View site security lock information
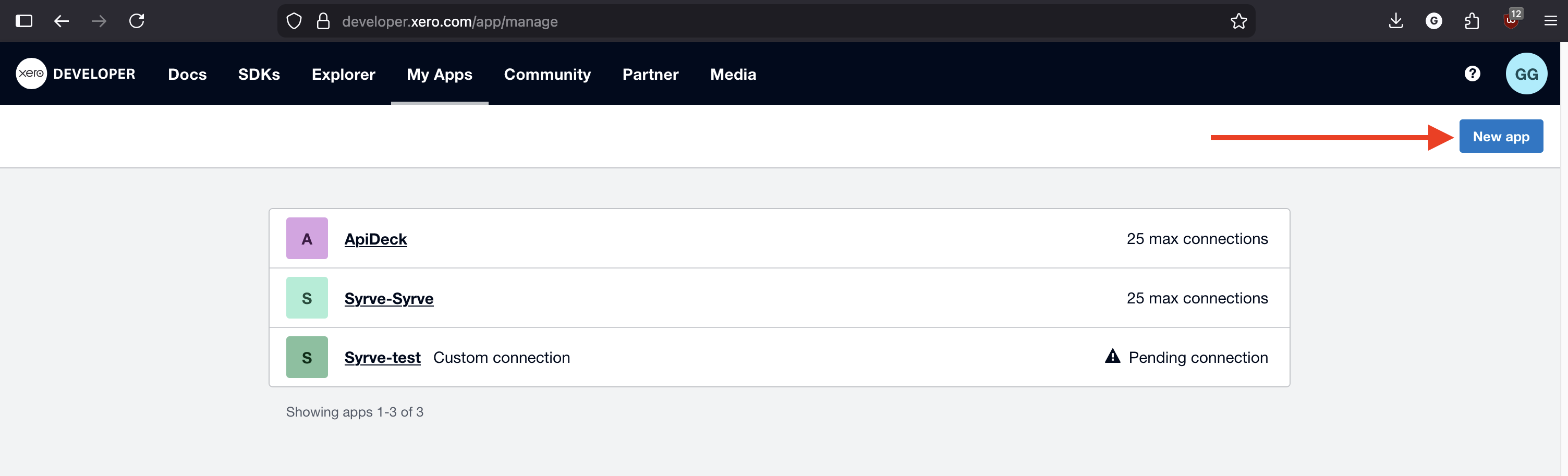This screenshot has height=476, width=1568. pyautogui.click(x=323, y=21)
